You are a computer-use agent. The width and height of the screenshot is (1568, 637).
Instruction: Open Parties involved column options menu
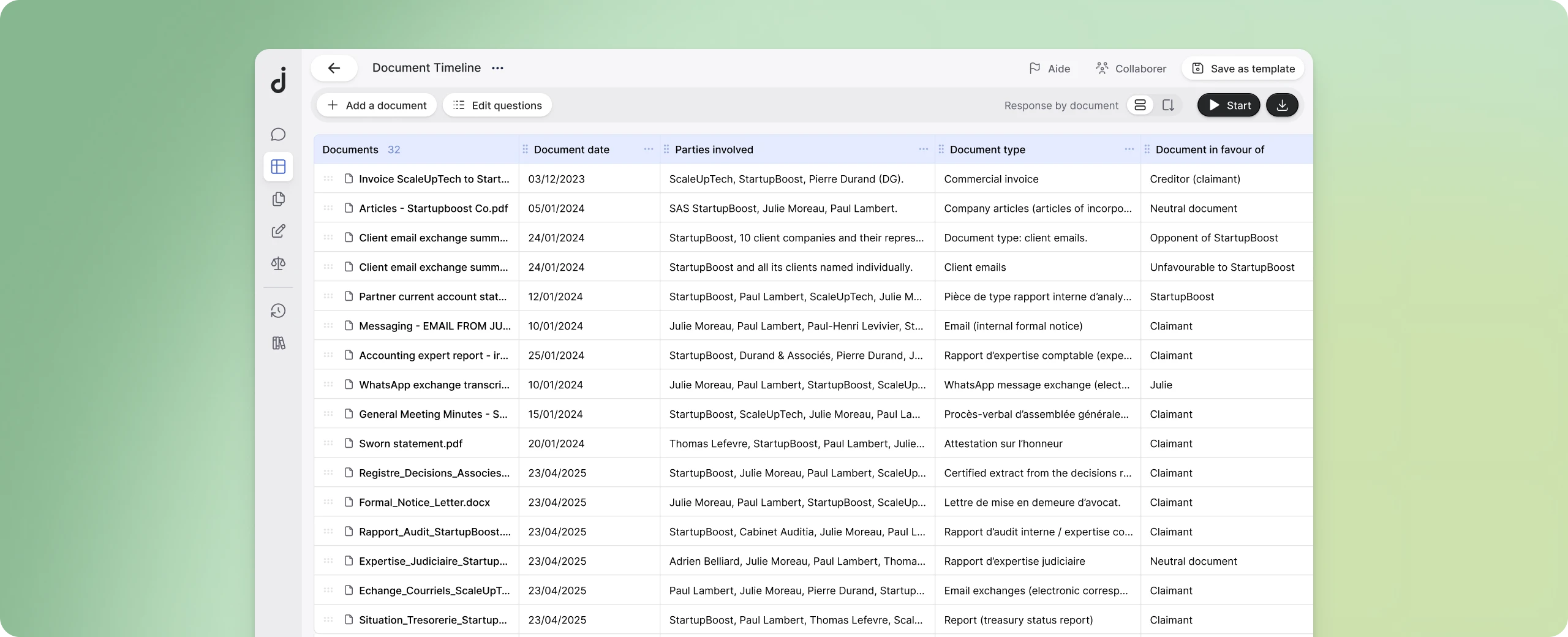[x=924, y=149]
